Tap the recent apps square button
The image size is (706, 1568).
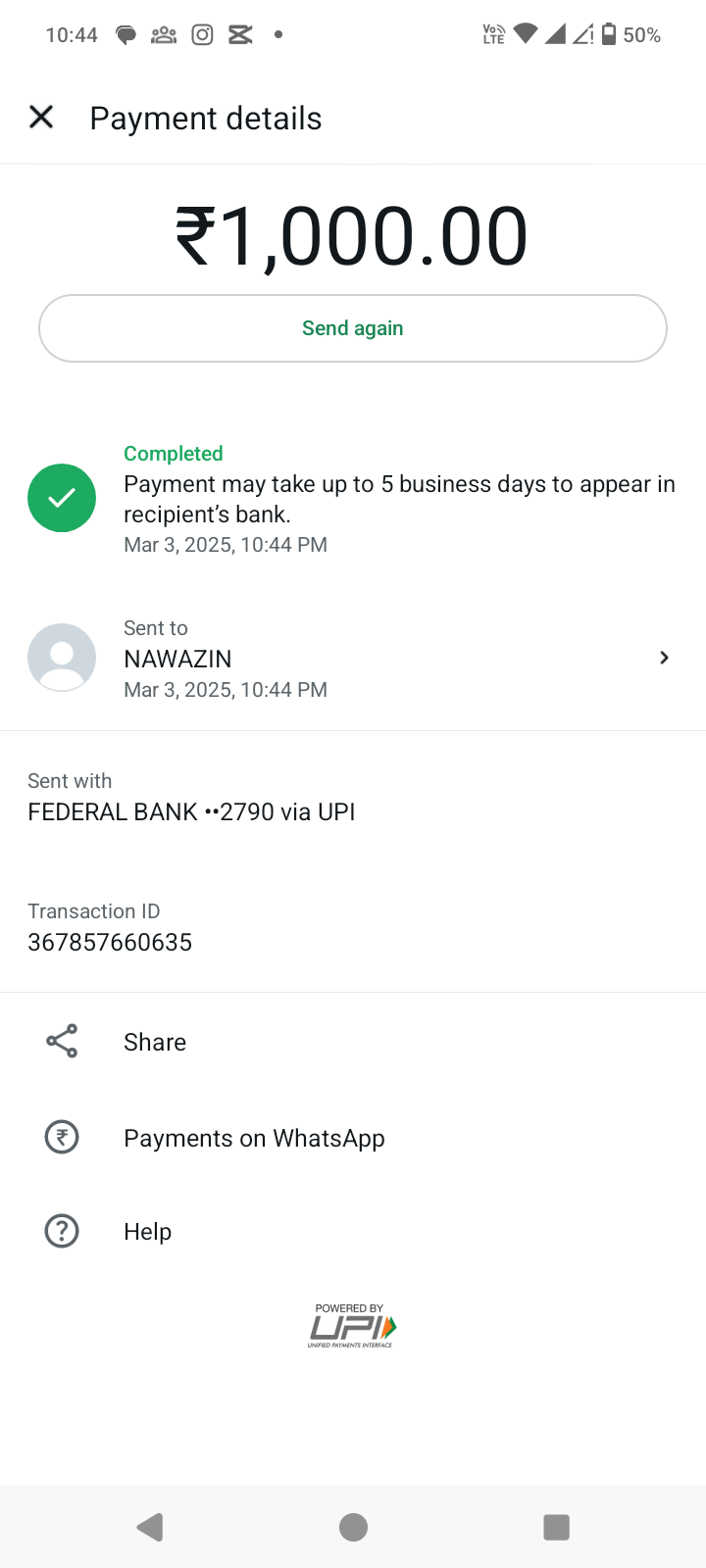click(x=556, y=1527)
